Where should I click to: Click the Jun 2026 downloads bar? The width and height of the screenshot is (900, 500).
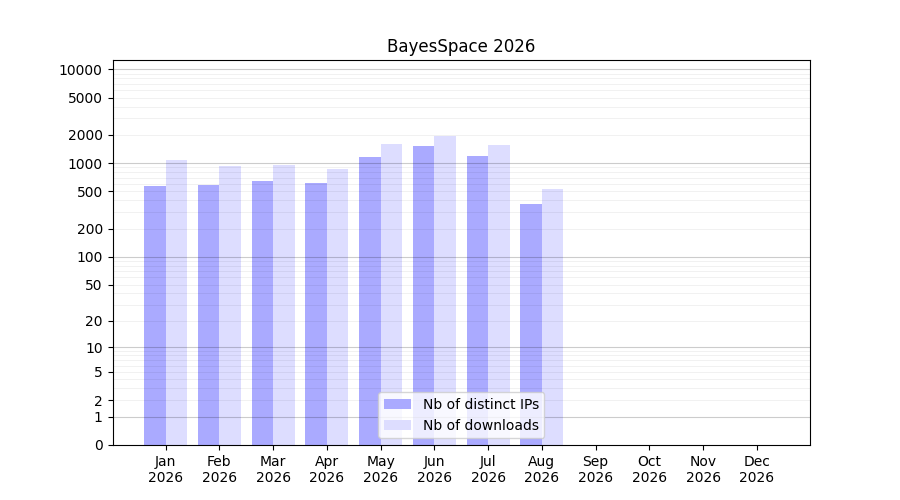coord(445,290)
